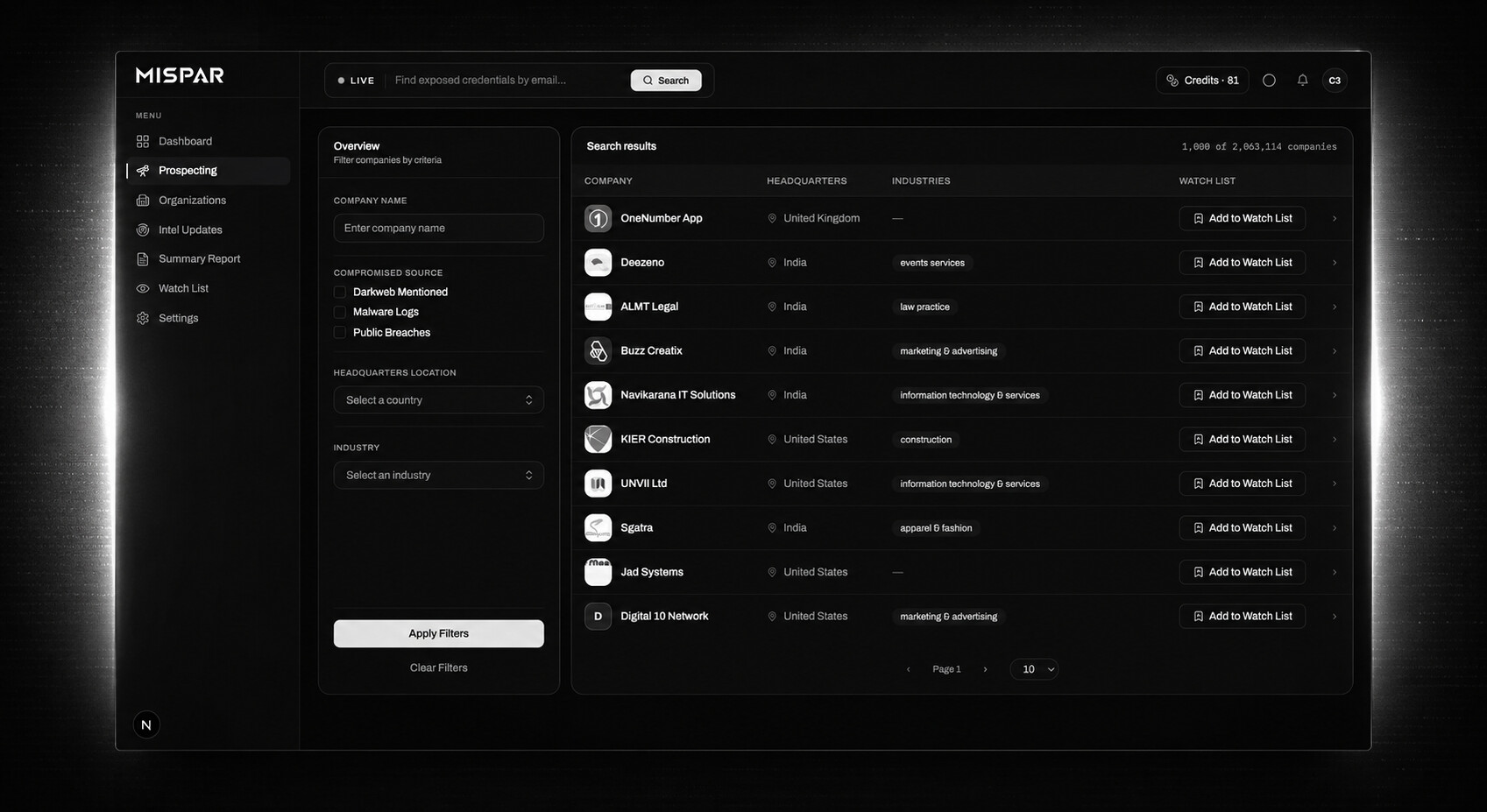Open the Select a country dropdown
Screen dimensions: 1487x812
pos(438,399)
